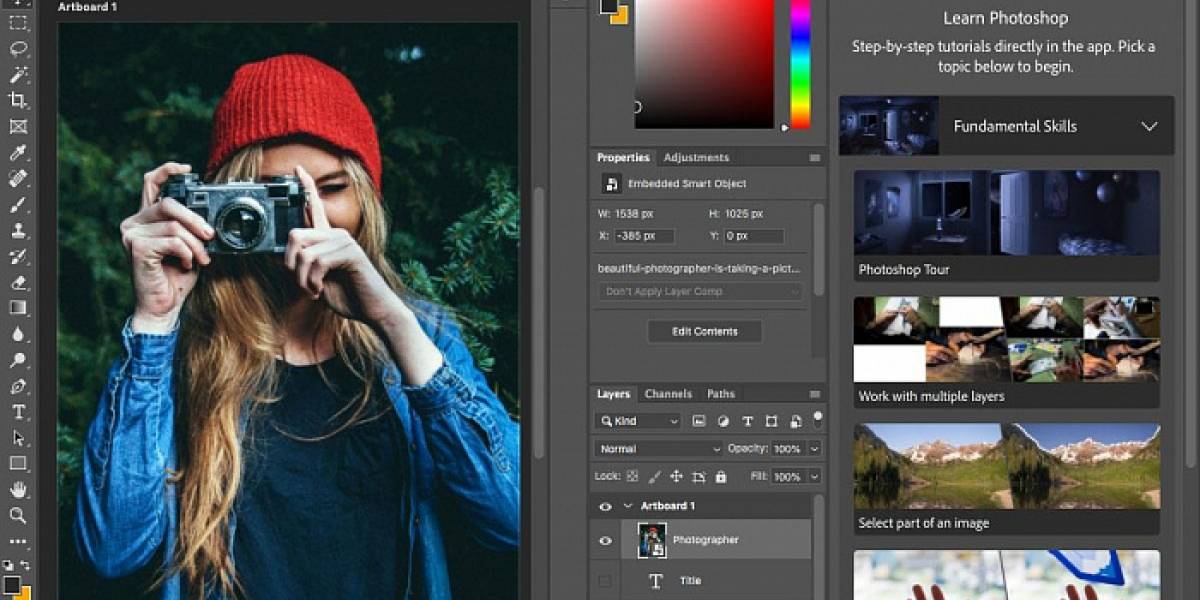The width and height of the screenshot is (1200, 600).
Task: Collapse the Artboard 1 layer group
Action: point(628,507)
